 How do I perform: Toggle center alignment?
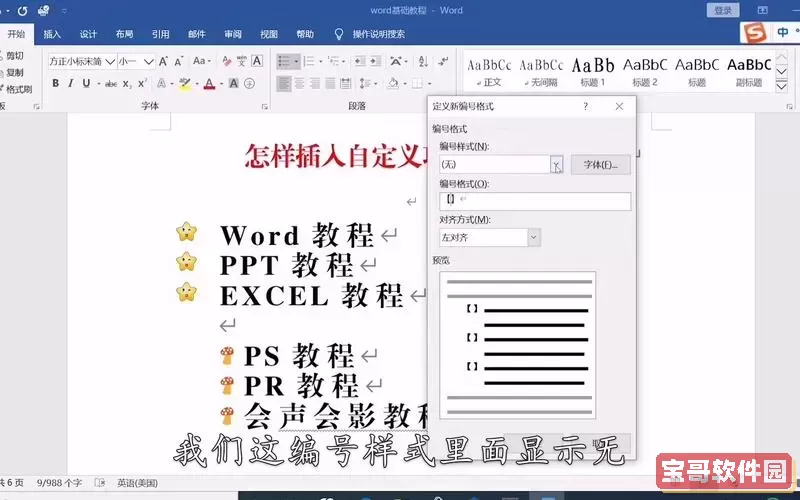299,83
